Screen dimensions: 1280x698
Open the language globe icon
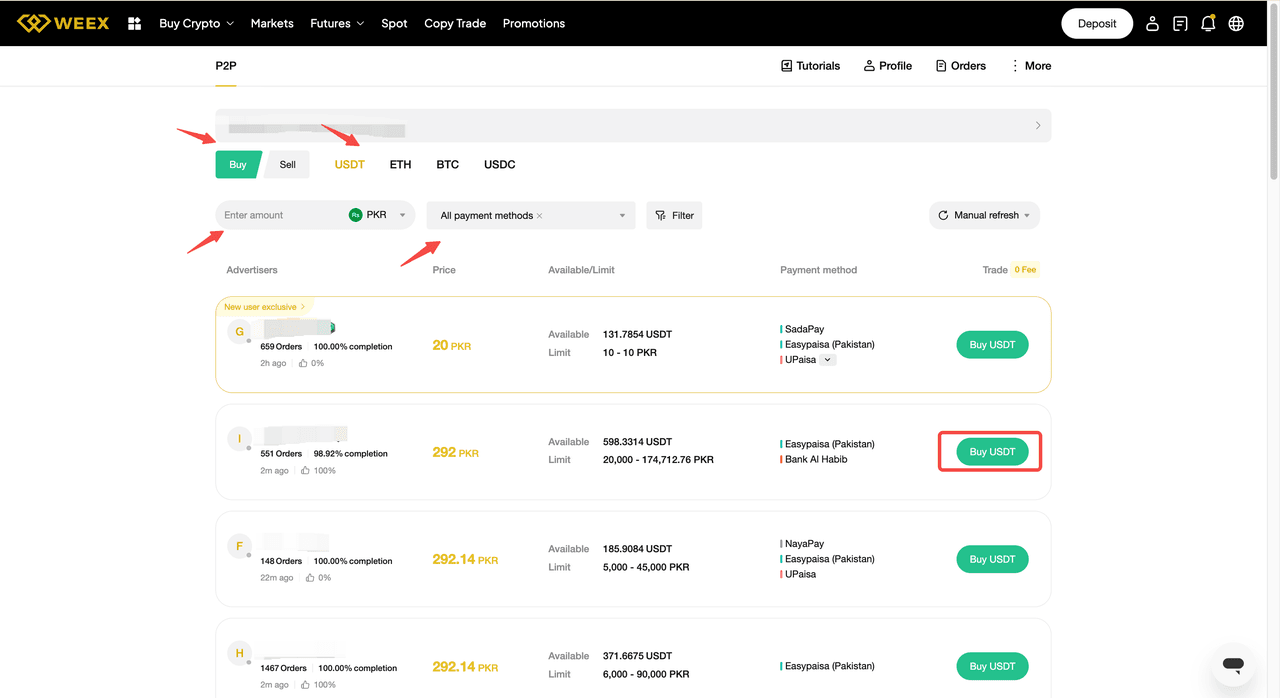[x=1236, y=23]
